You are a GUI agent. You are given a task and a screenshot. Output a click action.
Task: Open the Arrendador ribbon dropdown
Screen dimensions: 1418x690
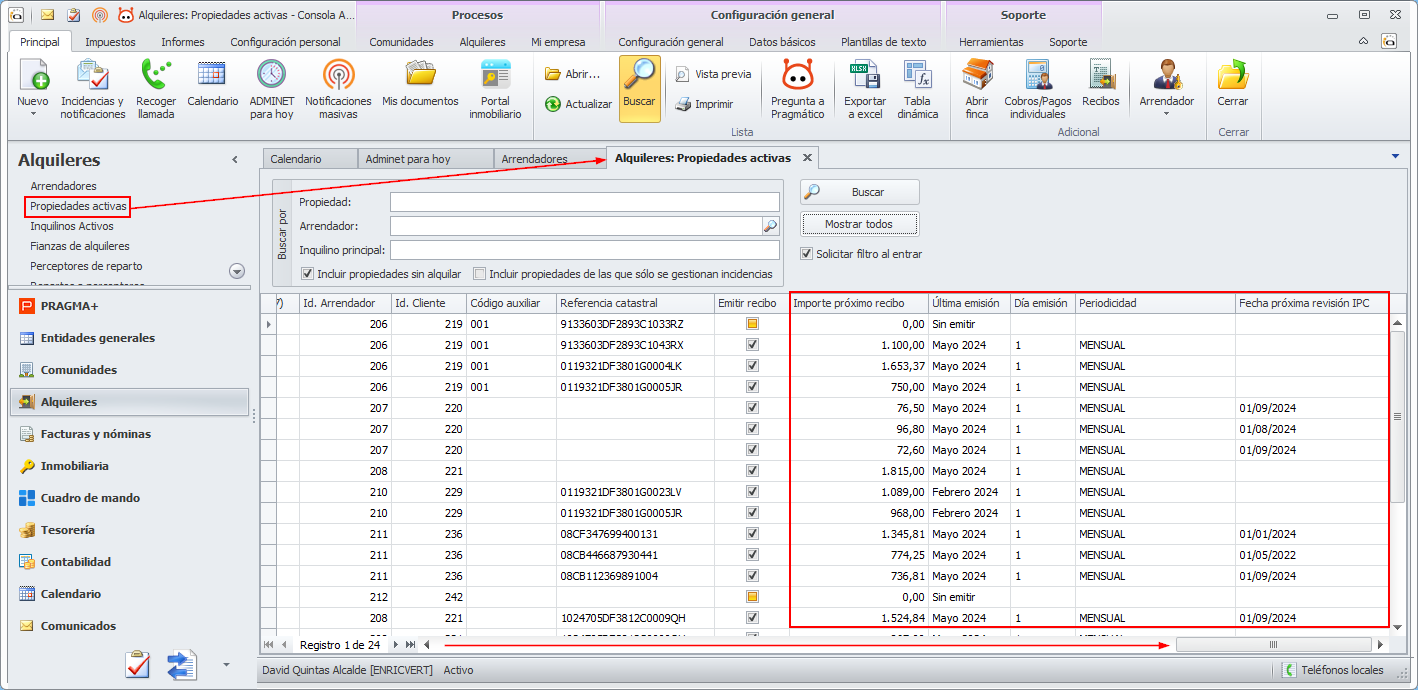(x=1166, y=114)
